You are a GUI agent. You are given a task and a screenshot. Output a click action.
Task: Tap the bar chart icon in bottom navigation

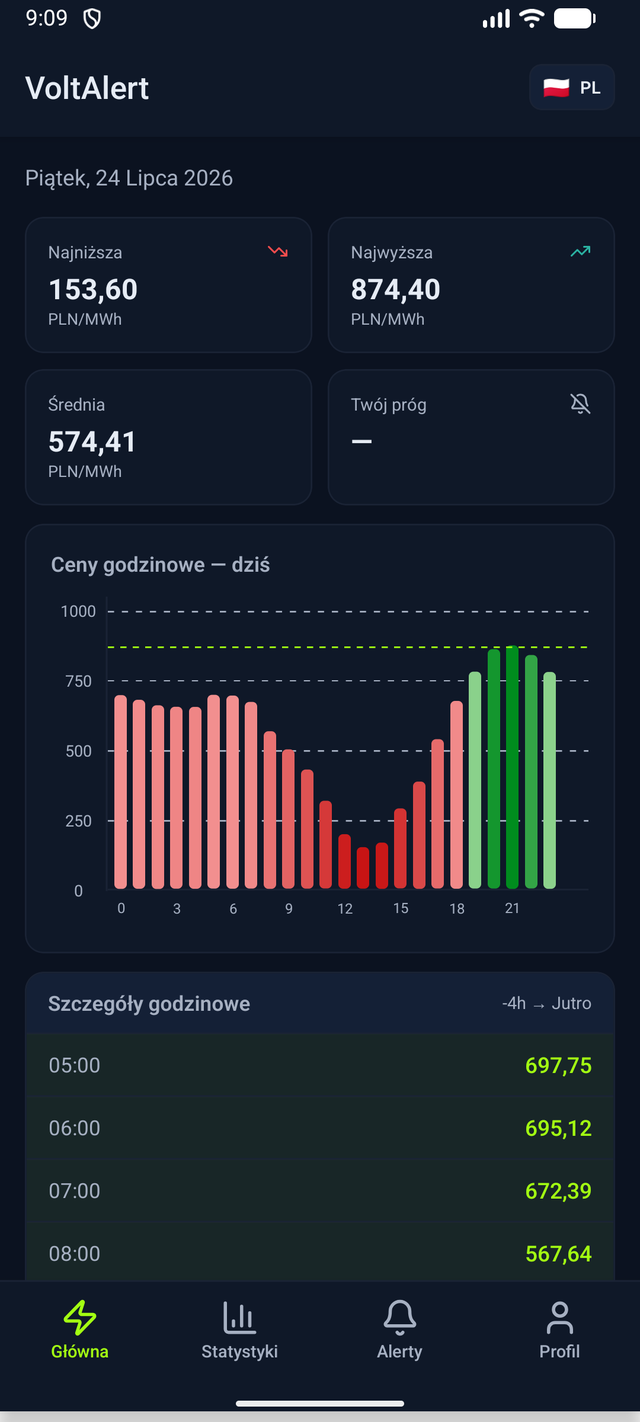coord(240,1318)
